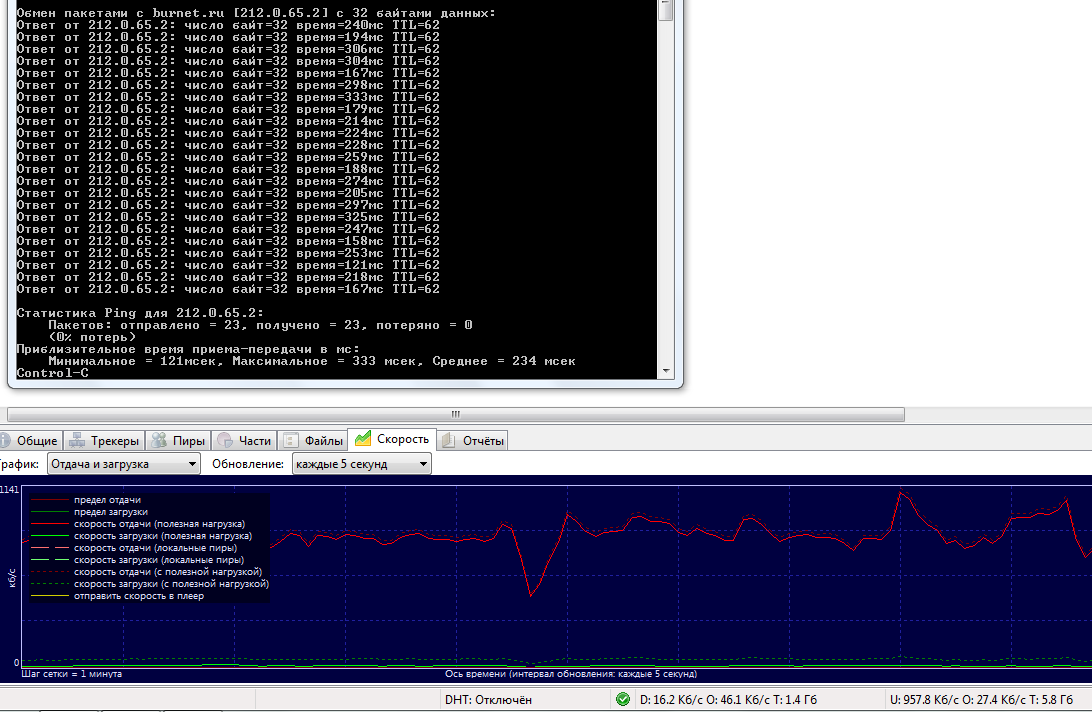
Task: Click the DHT: Отключён status field
Action: (x=488, y=700)
